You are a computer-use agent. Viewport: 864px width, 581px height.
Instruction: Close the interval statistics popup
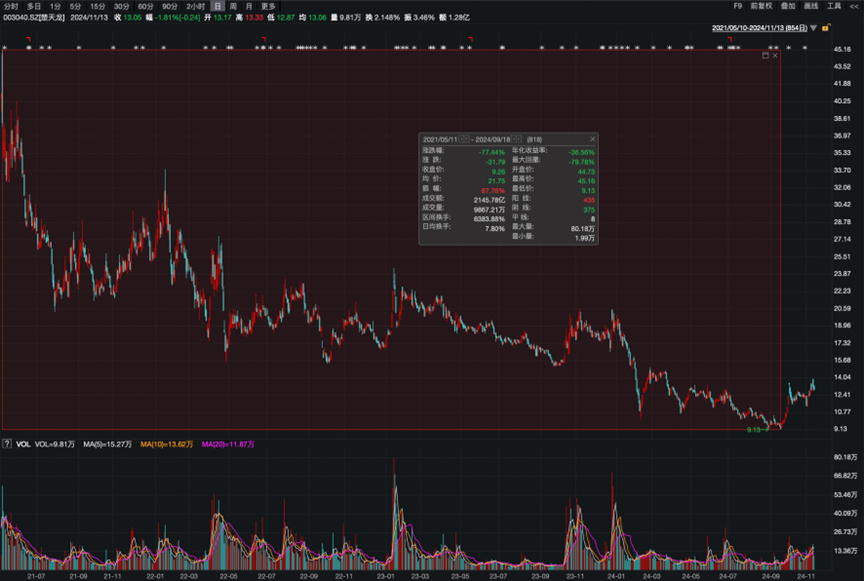[x=592, y=139]
